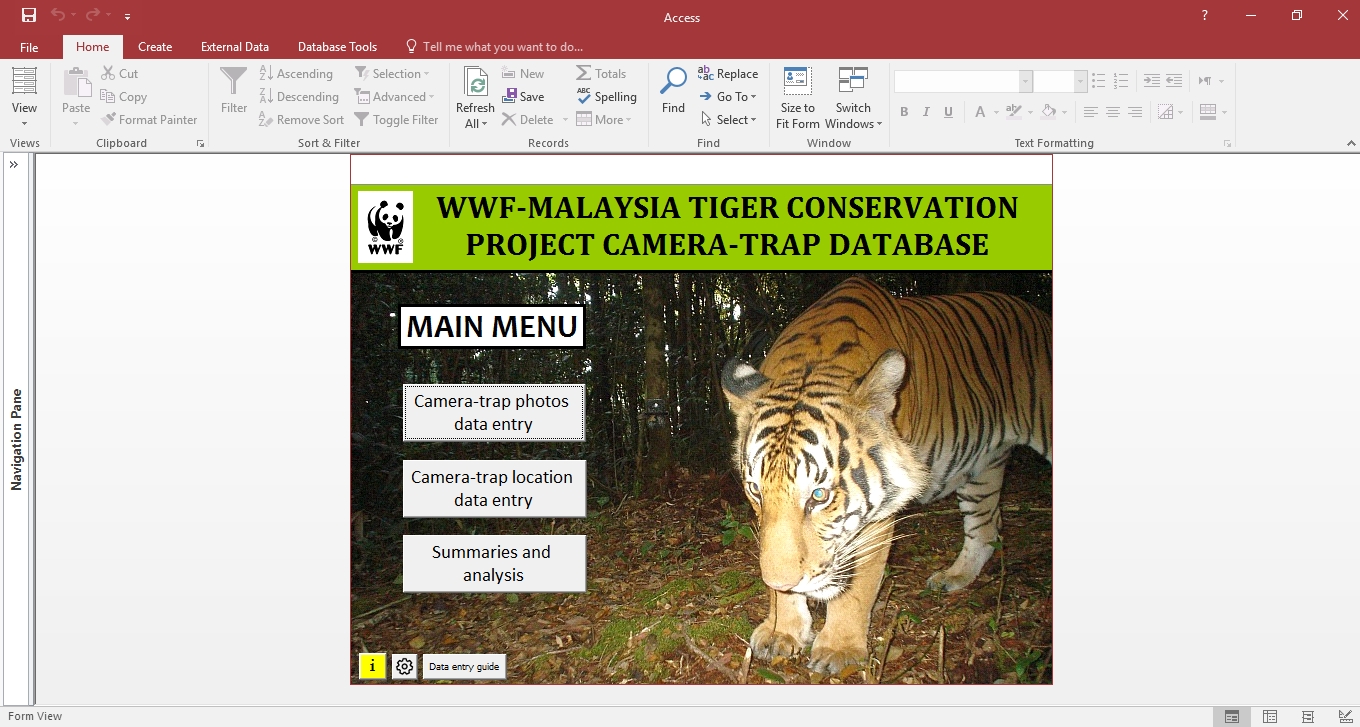The image size is (1360, 727).
Task: Click the Save icon in title bar
Action: coord(29,15)
